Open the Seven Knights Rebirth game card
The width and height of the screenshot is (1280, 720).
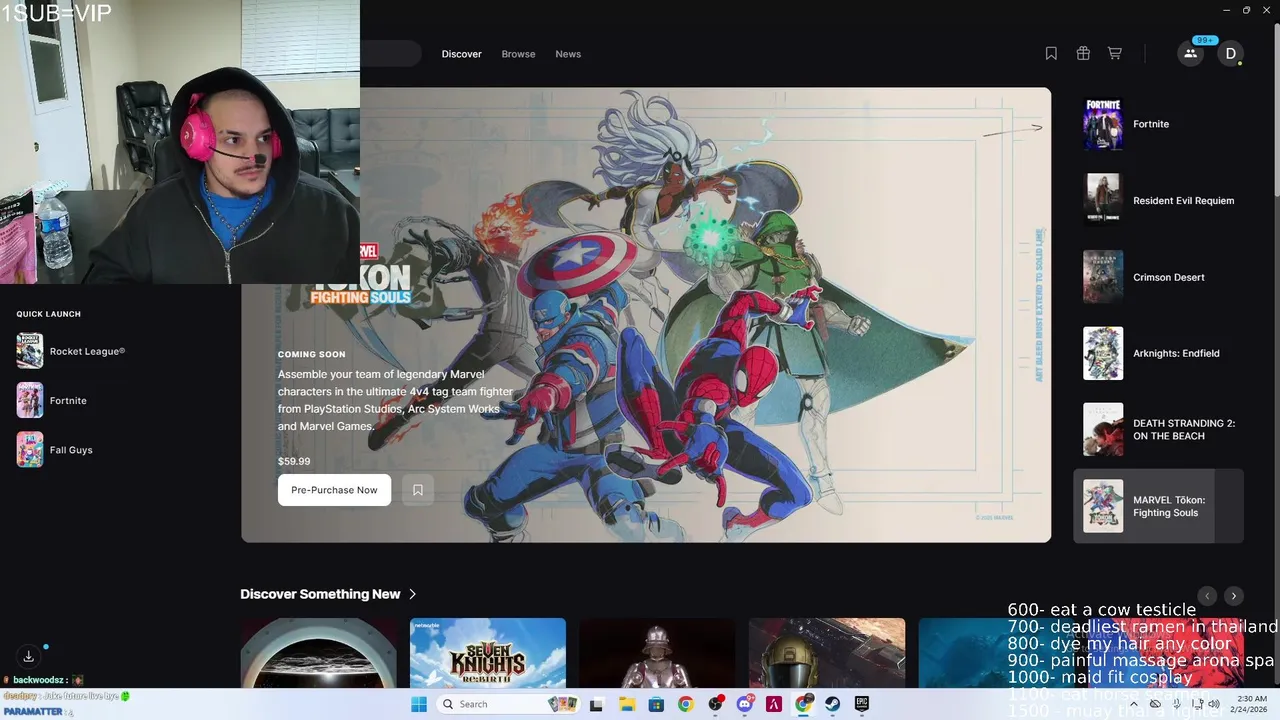[488, 653]
